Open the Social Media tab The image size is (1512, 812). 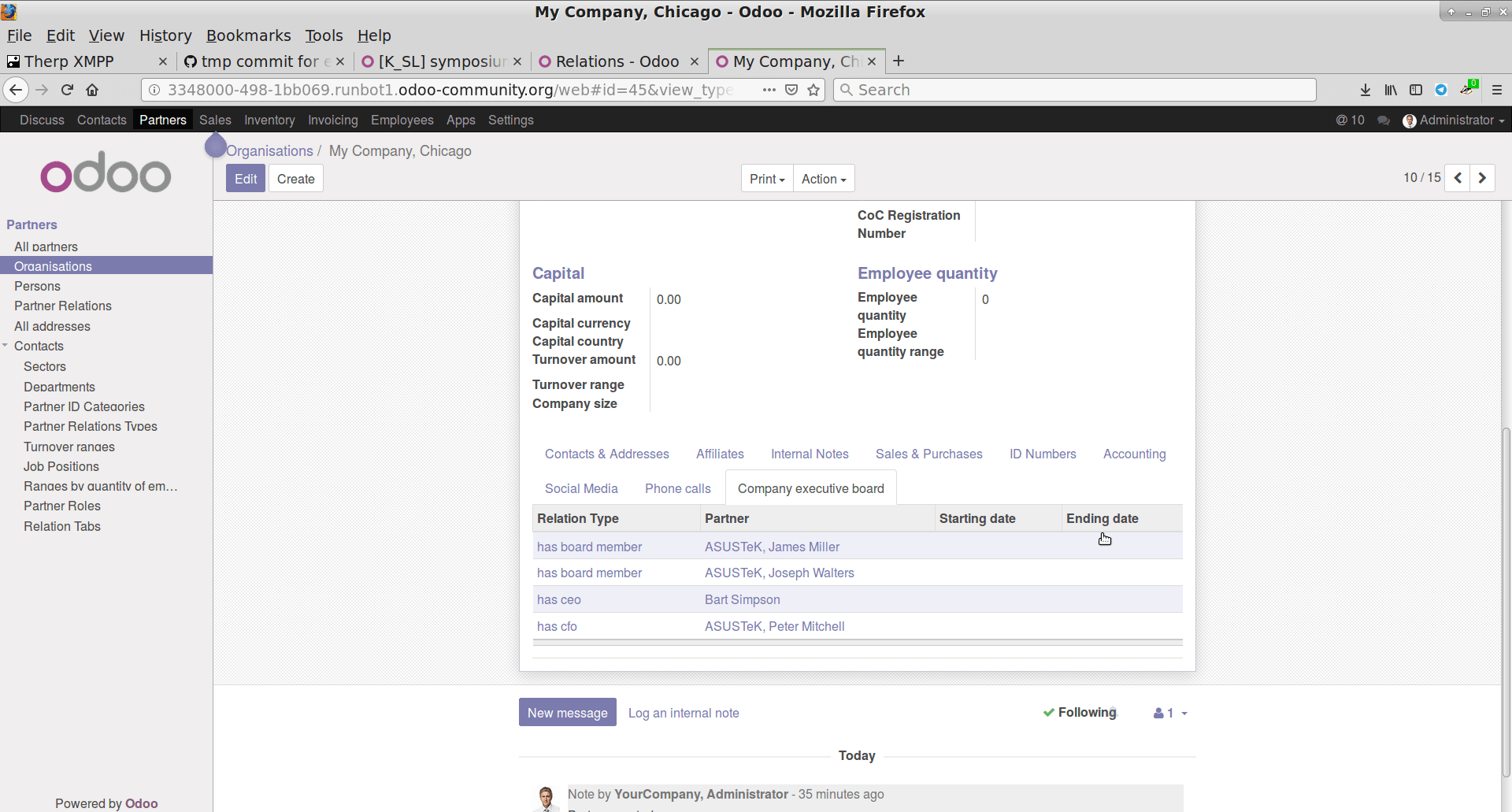pos(581,488)
